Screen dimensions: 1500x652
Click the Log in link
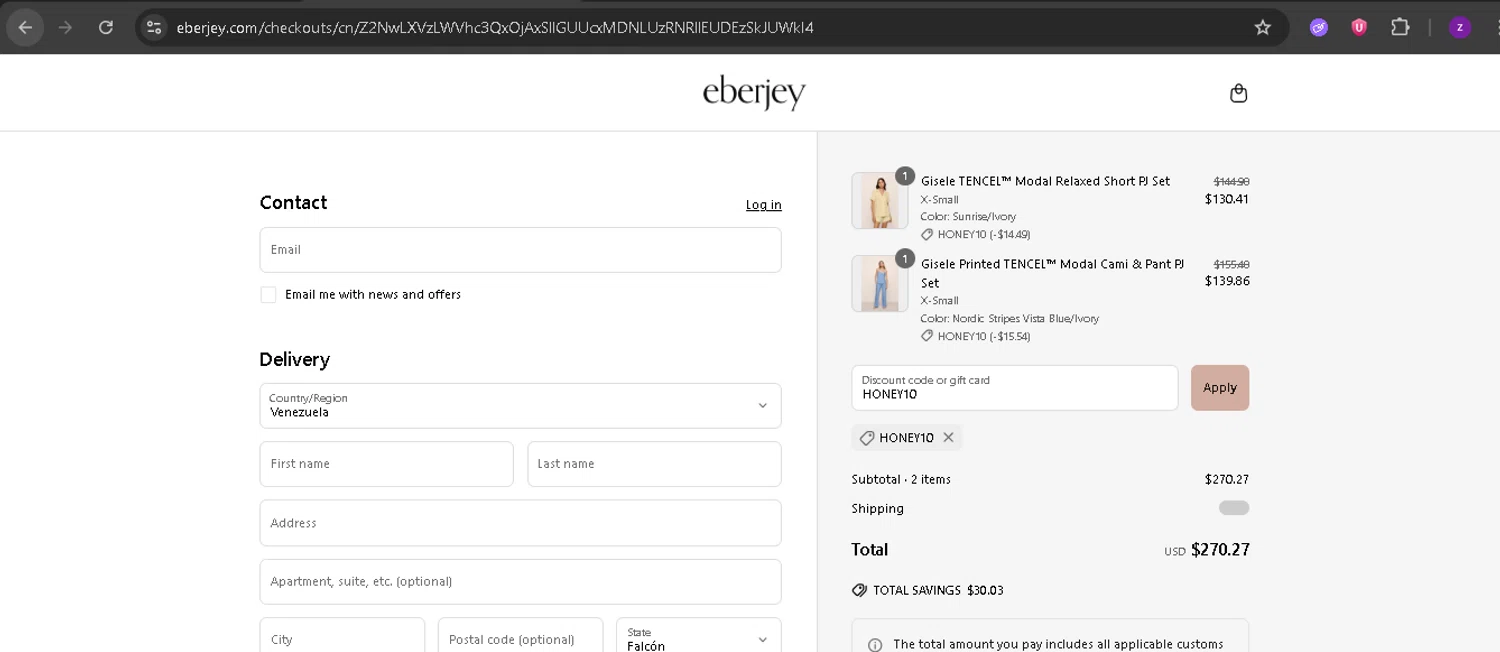763,205
